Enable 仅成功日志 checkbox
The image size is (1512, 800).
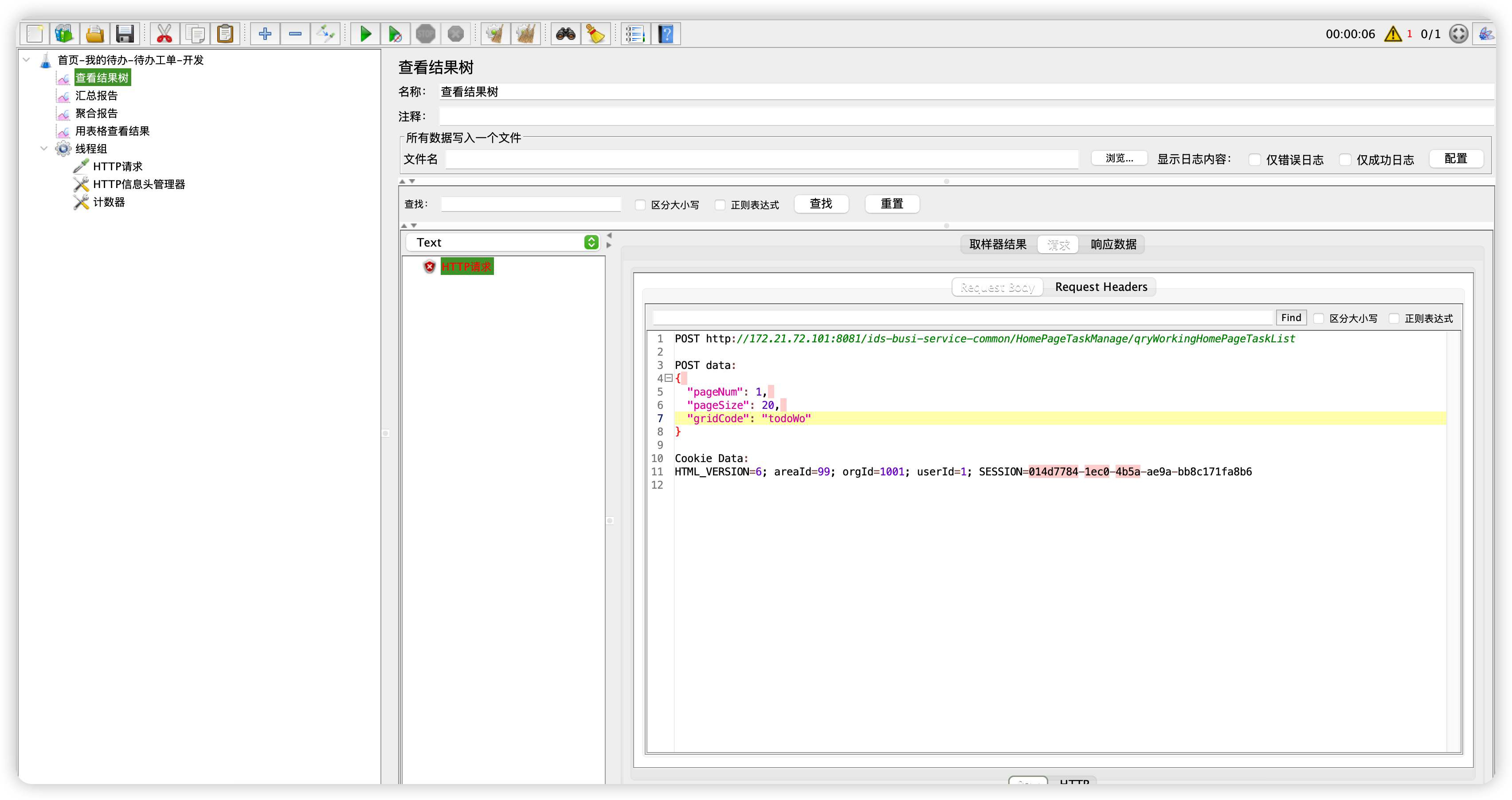[1345, 160]
